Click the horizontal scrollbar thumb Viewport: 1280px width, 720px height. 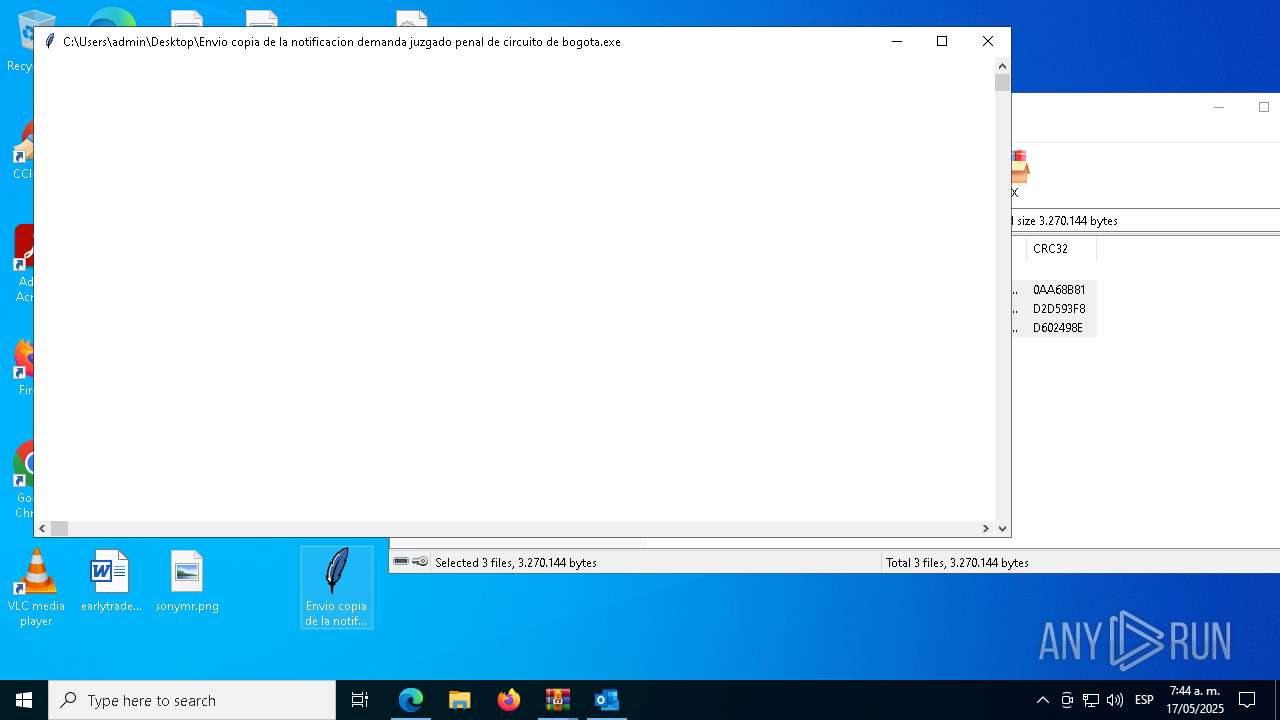59,528
